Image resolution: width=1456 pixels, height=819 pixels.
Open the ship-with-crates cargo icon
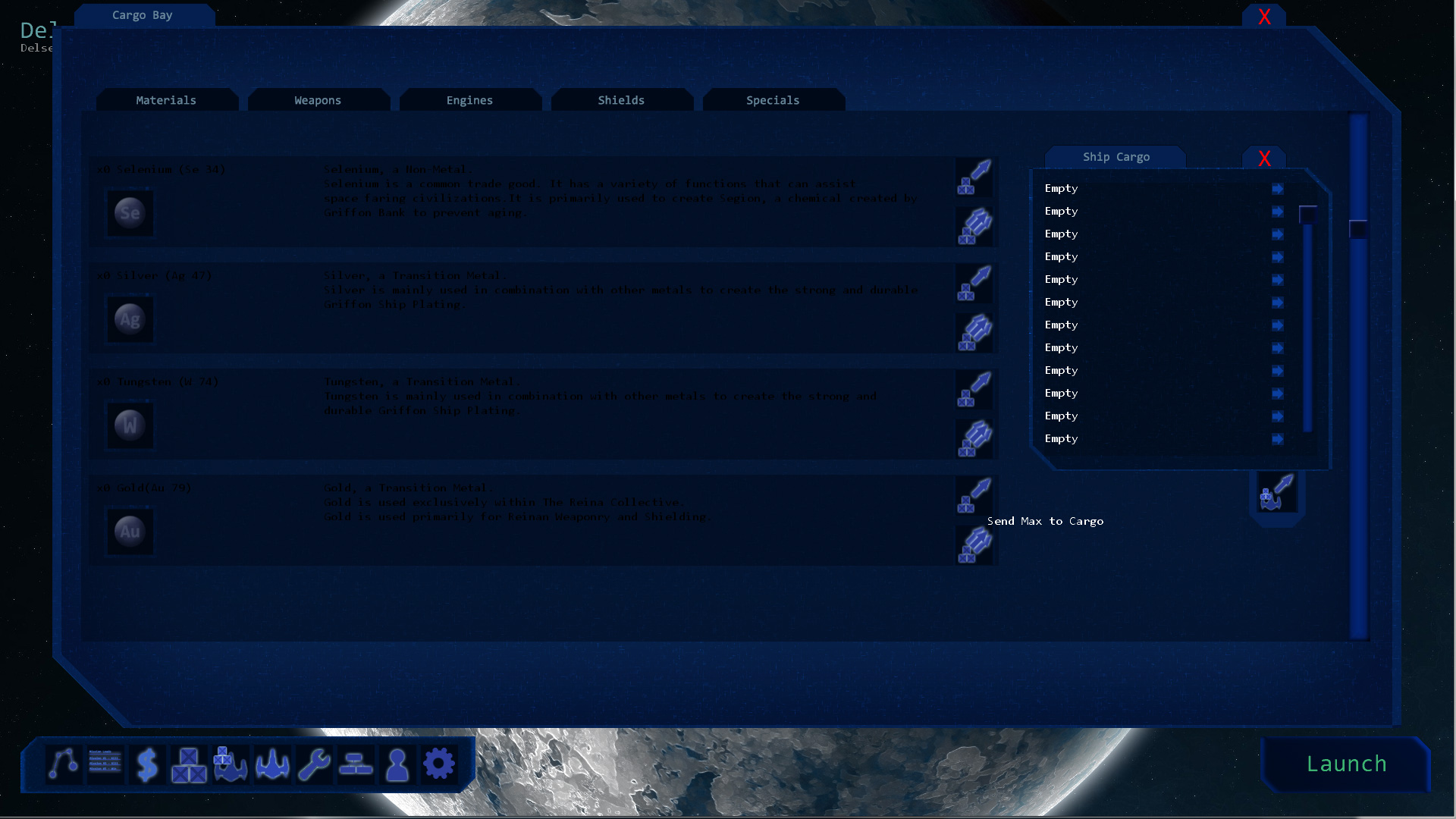point(231,764)
